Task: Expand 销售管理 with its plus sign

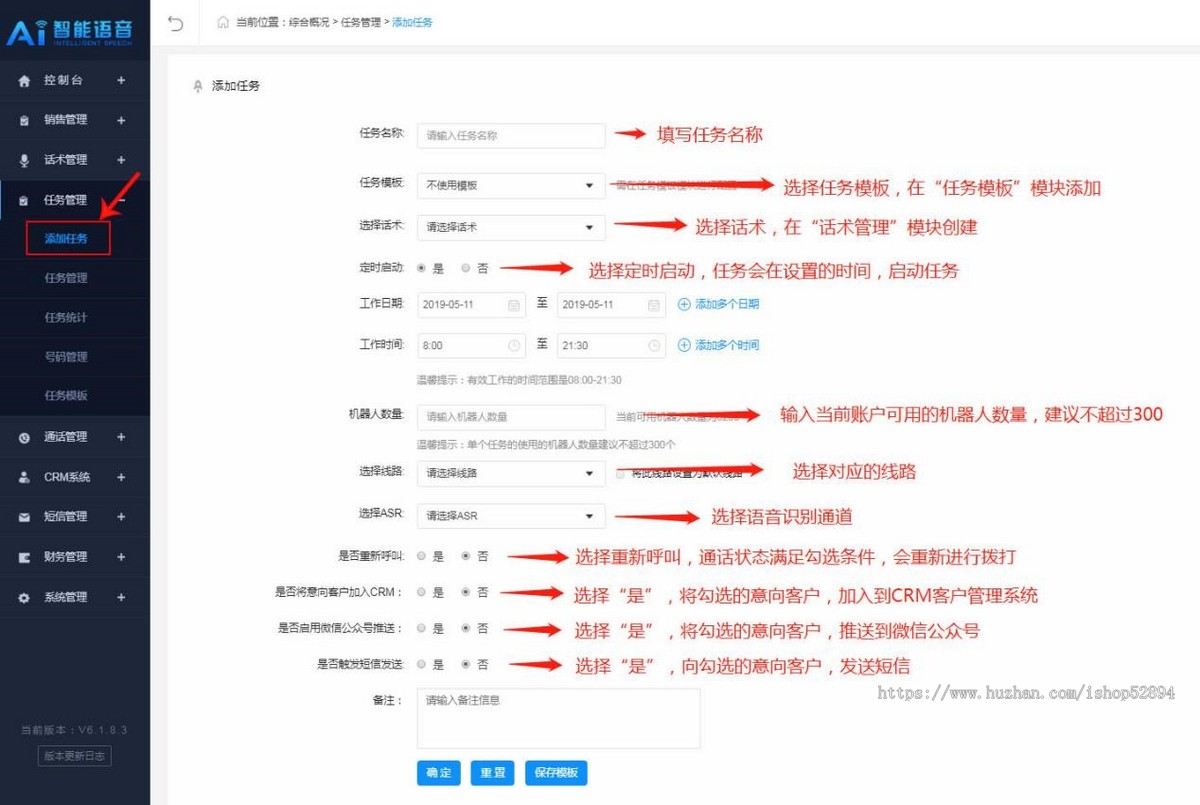Action: pos(121,120)
